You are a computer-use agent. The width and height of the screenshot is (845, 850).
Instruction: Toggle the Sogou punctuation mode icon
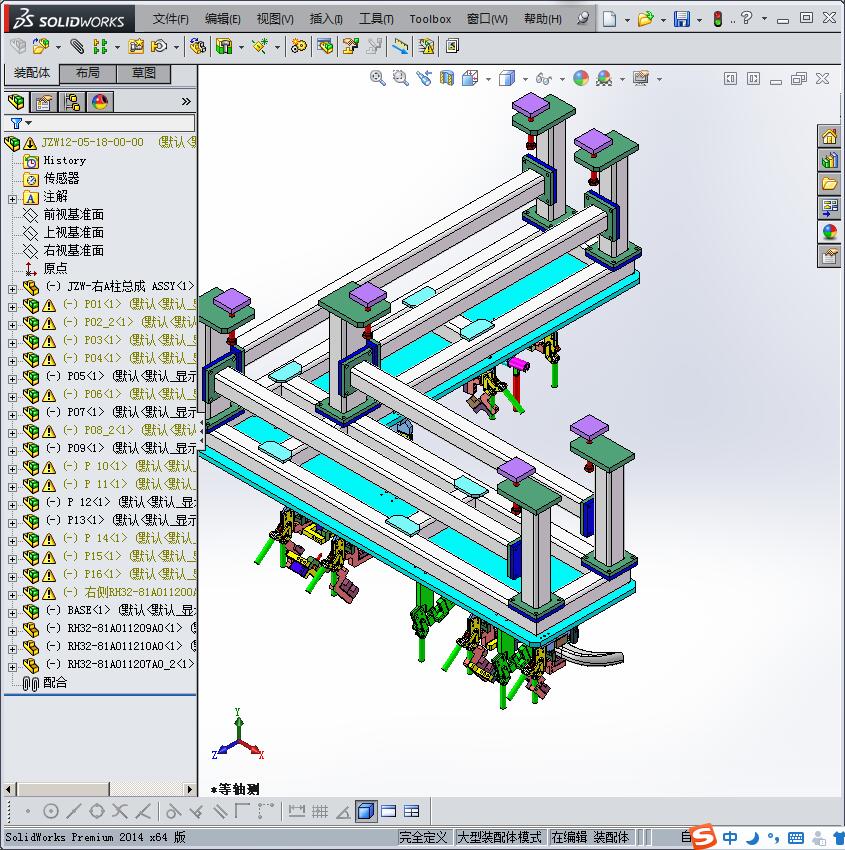coord(774,838)
